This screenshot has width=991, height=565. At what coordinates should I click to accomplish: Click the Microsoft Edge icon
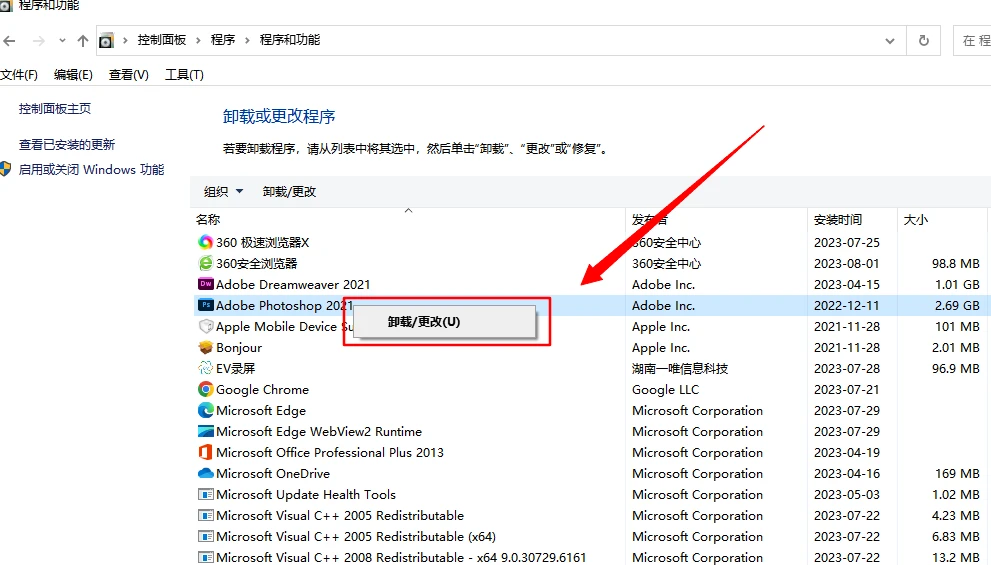205,410
